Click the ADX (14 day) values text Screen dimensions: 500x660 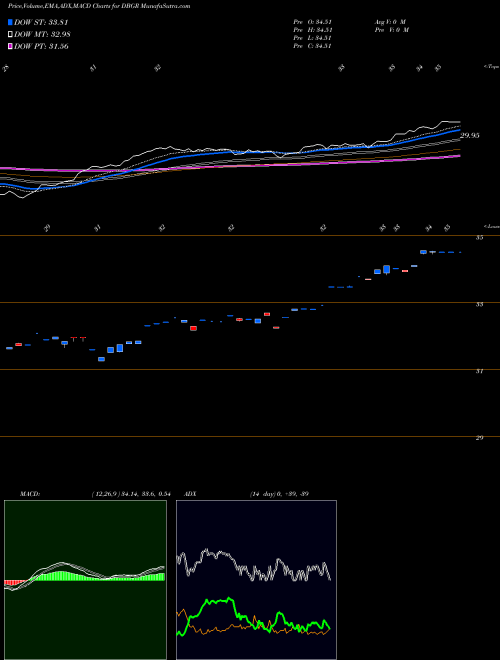pyautogui.click(x=279, y=494)
